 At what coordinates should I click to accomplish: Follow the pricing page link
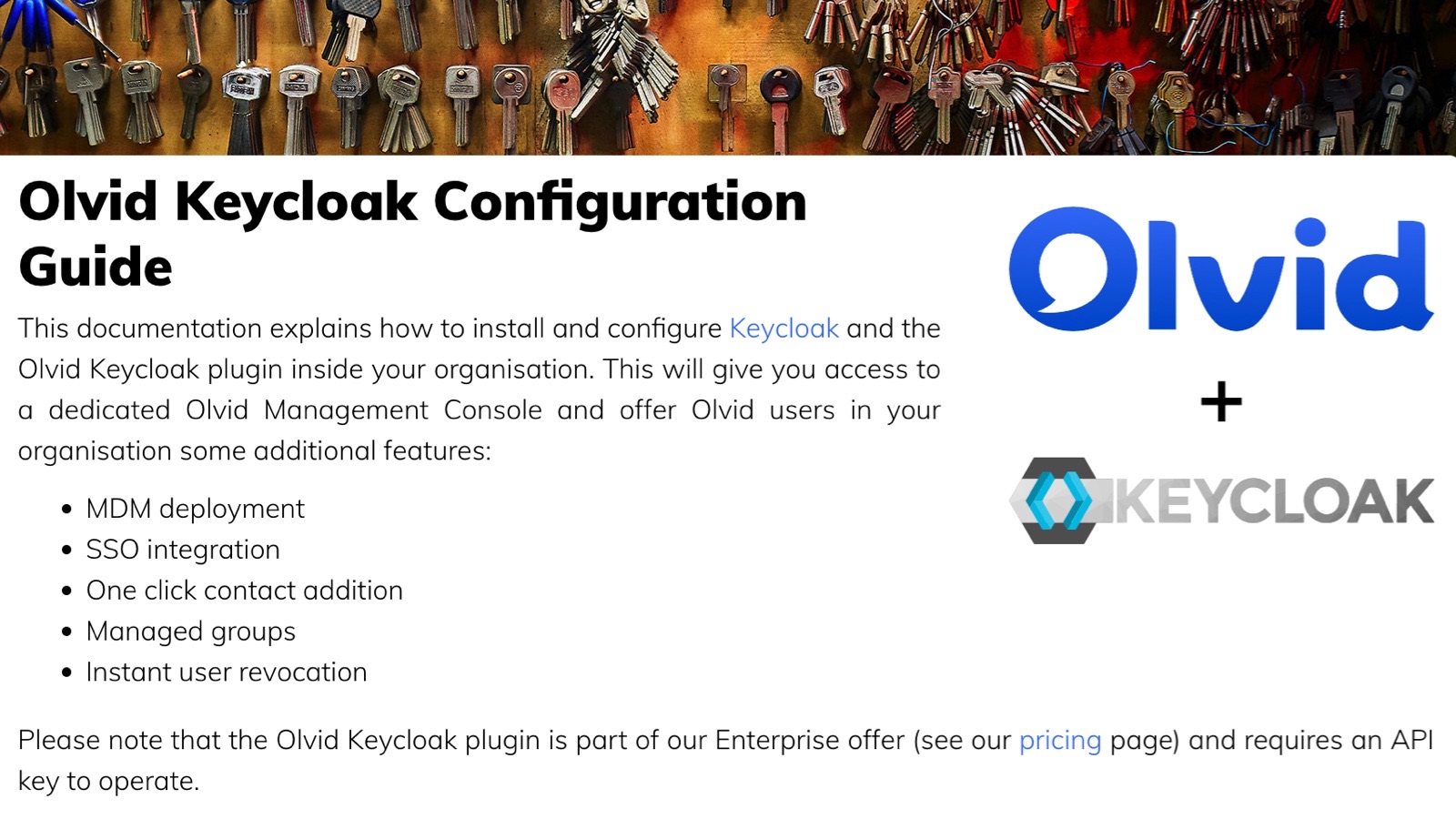(1059, 741)
